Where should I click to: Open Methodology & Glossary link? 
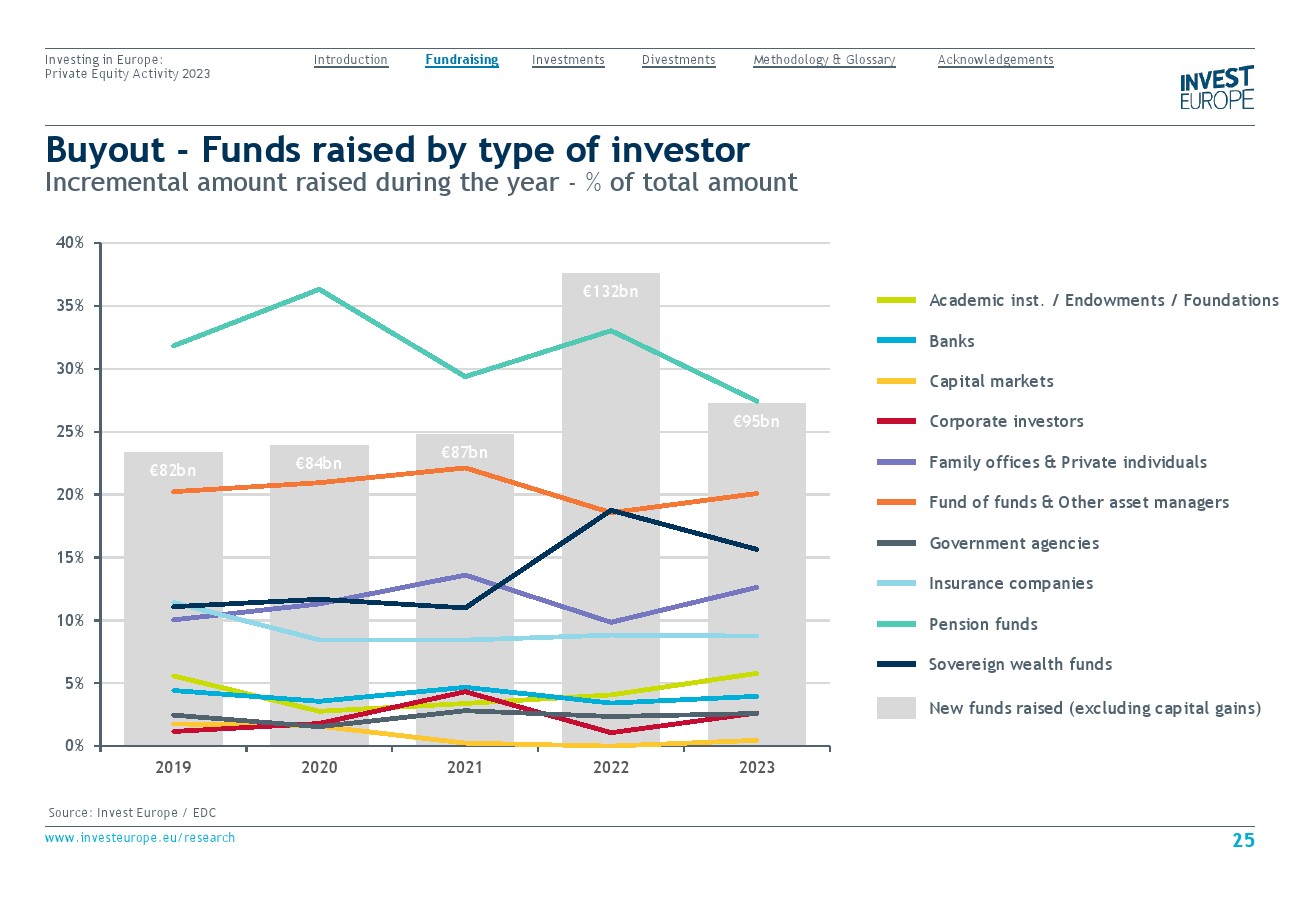pos(824,60)
